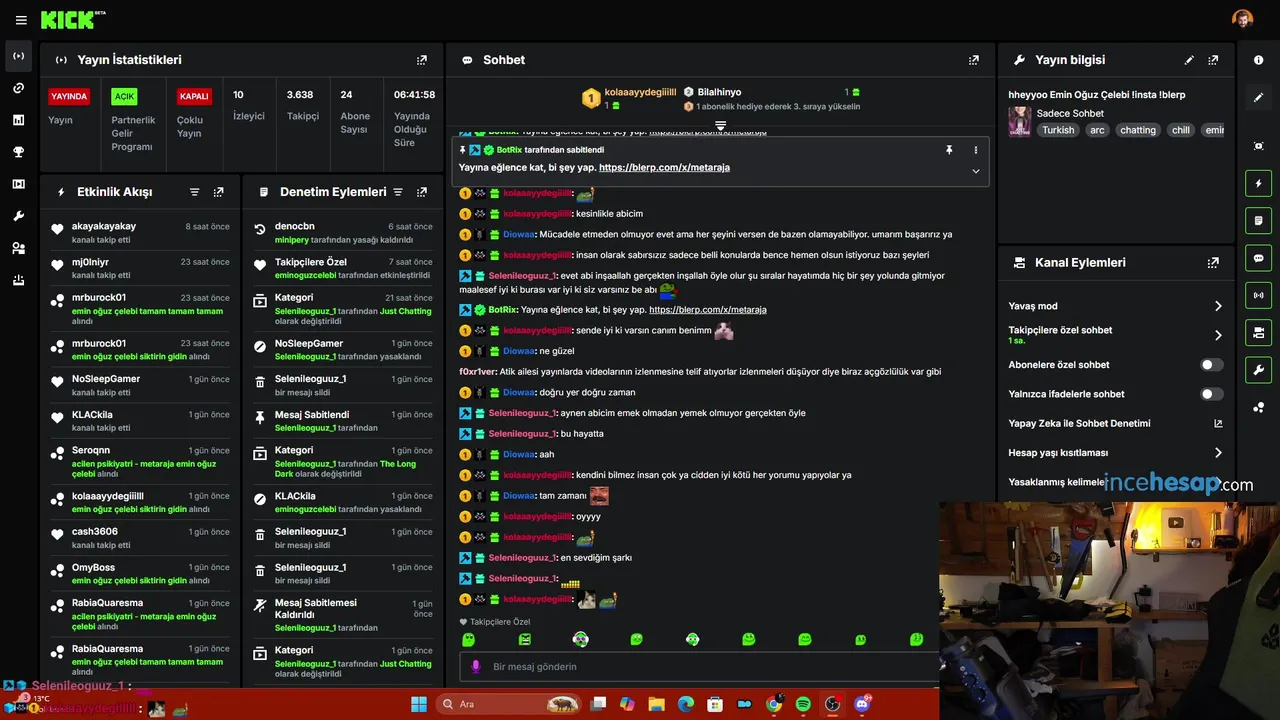Toggle Abonelere özel sohbet switch
Viewport: 1280px width, 720px height.
pos(1212,365)
